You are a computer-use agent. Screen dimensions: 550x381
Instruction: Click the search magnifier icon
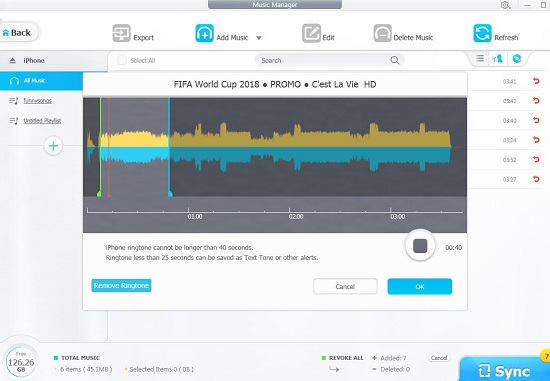(395, 60)
